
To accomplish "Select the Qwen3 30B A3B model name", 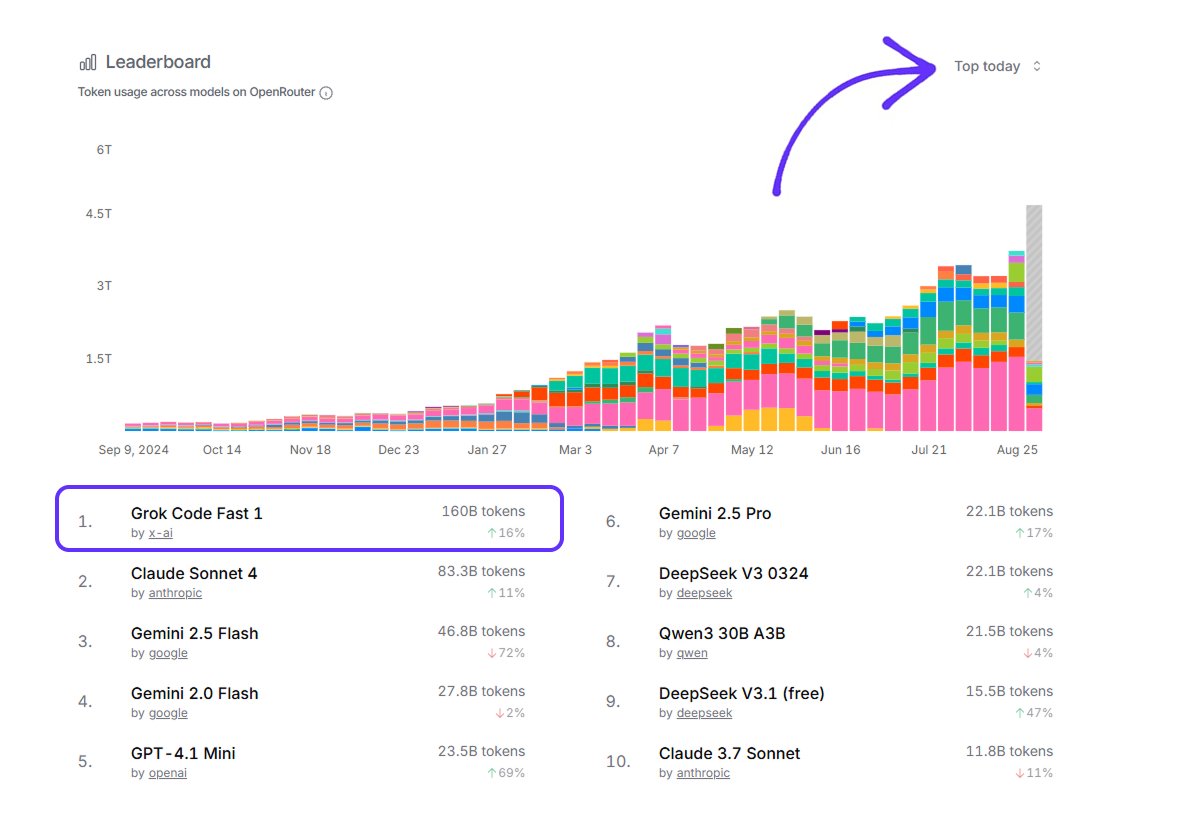I will [722, 634].
